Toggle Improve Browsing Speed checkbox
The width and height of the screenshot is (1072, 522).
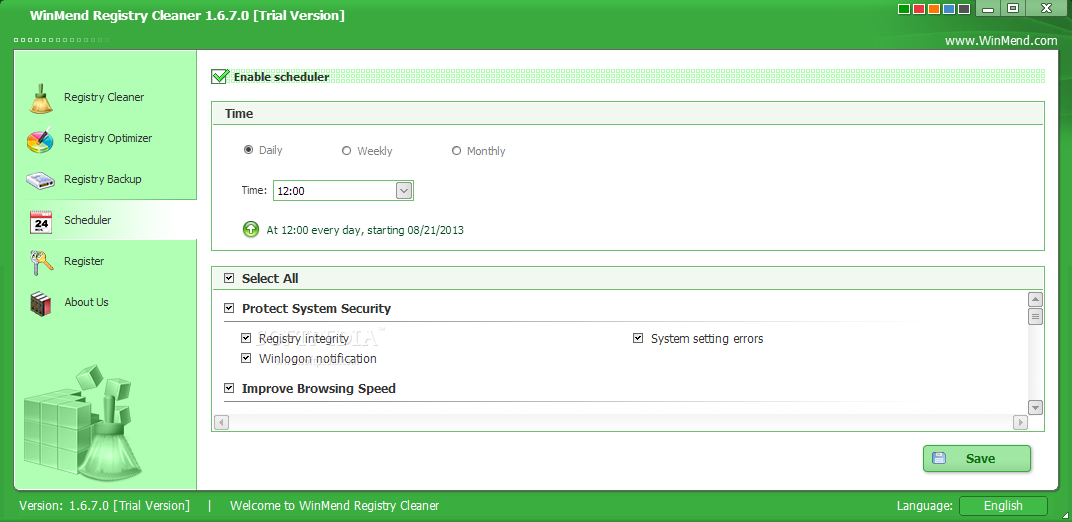229,388
